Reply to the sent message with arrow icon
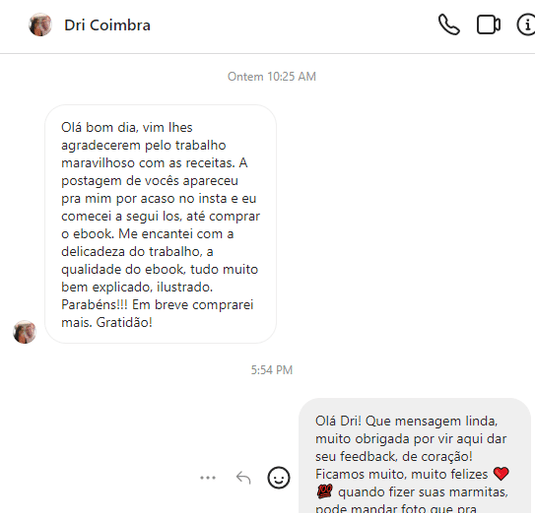535x513 pixels. 243,478
